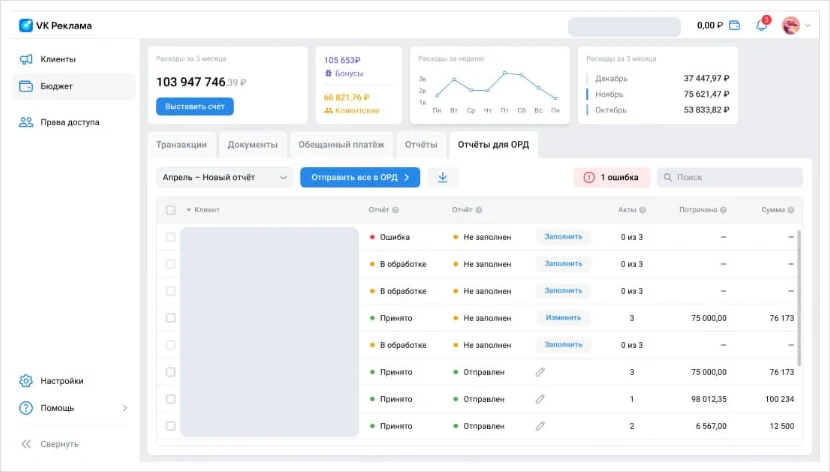Open notifications bell icon
The width and height of the screenshot is (830, 472).
pos(762,25)
